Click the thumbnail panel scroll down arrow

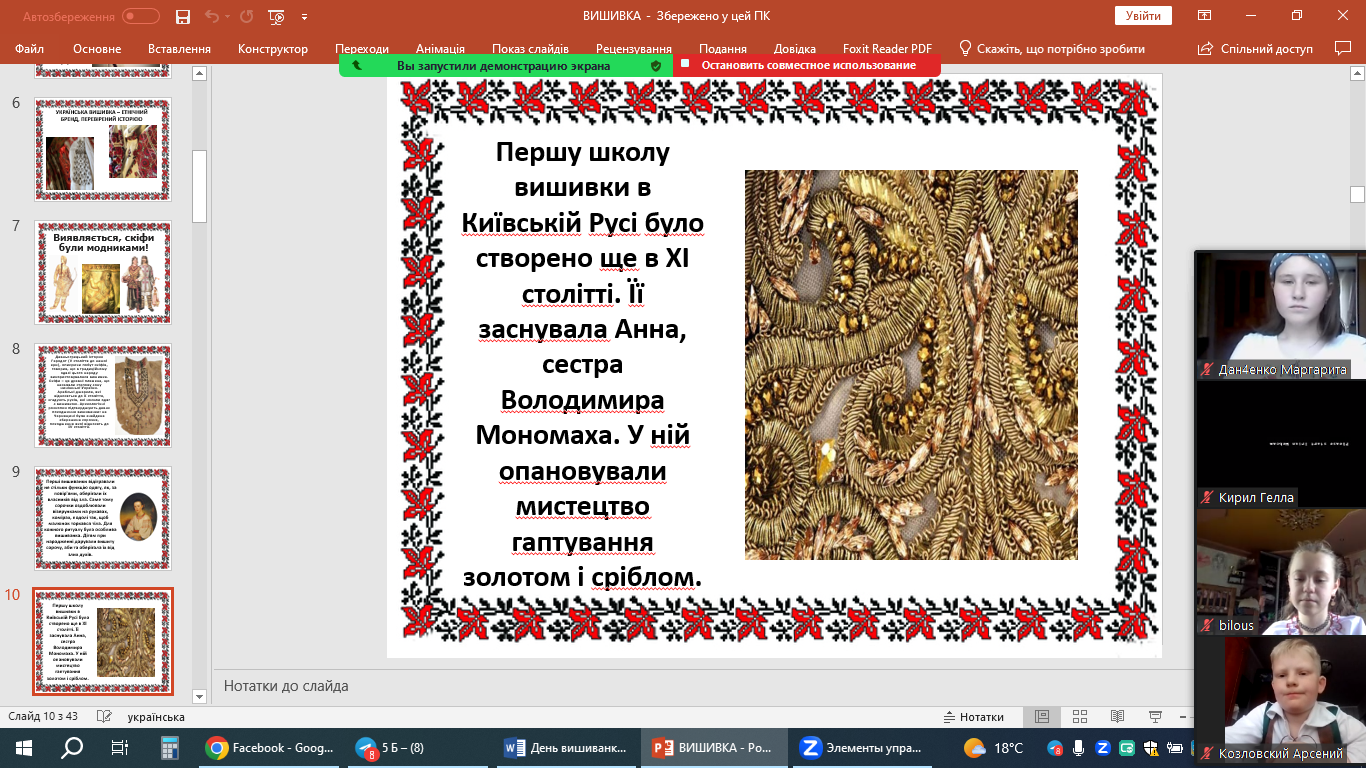click(199, 696)
